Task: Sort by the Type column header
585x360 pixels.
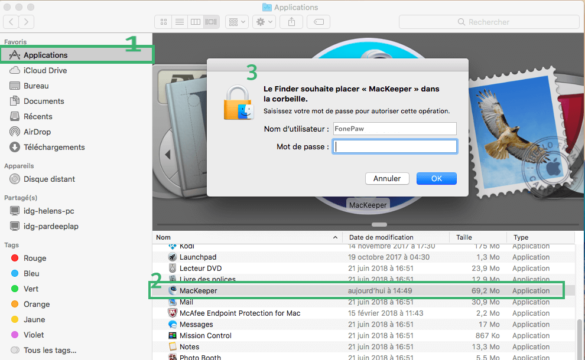Action: point(540,237)
